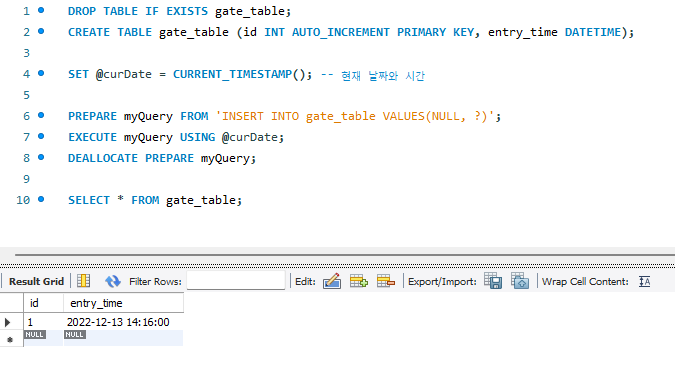675x366 pixels.
Task: Click DATETIME type in line 2
Action: (593, 32)
